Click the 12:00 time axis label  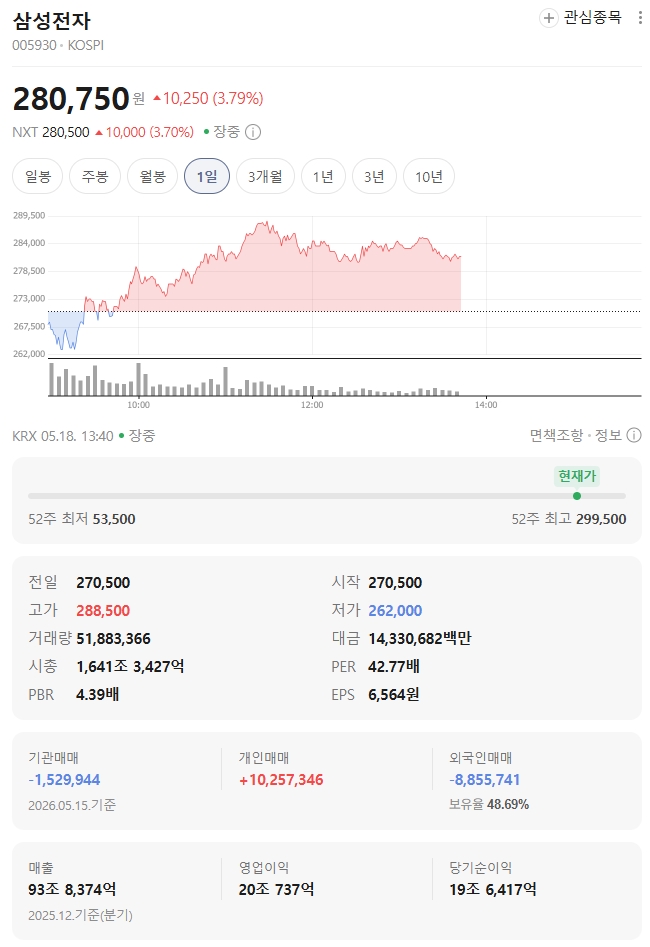pos(312,405)
